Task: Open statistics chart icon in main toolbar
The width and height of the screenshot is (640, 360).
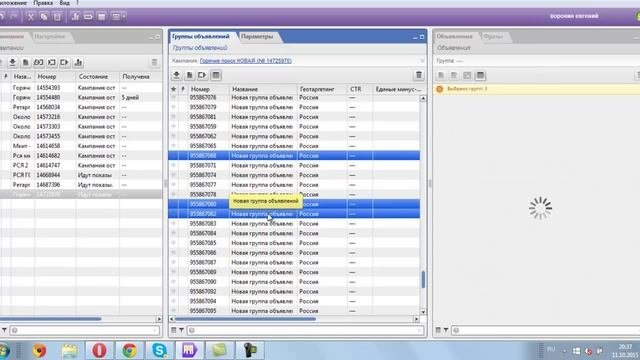Action: click(75, 16)
